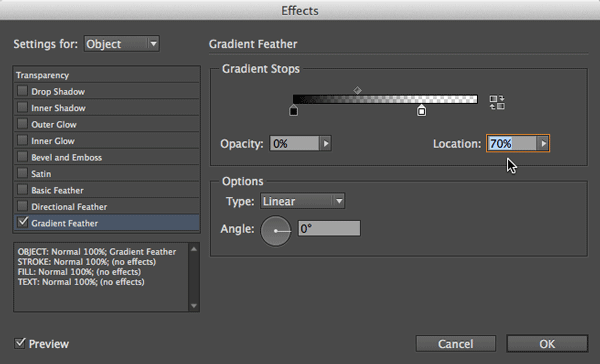
Task: Click the Angle dial control
Action: (x=276, y=231)
